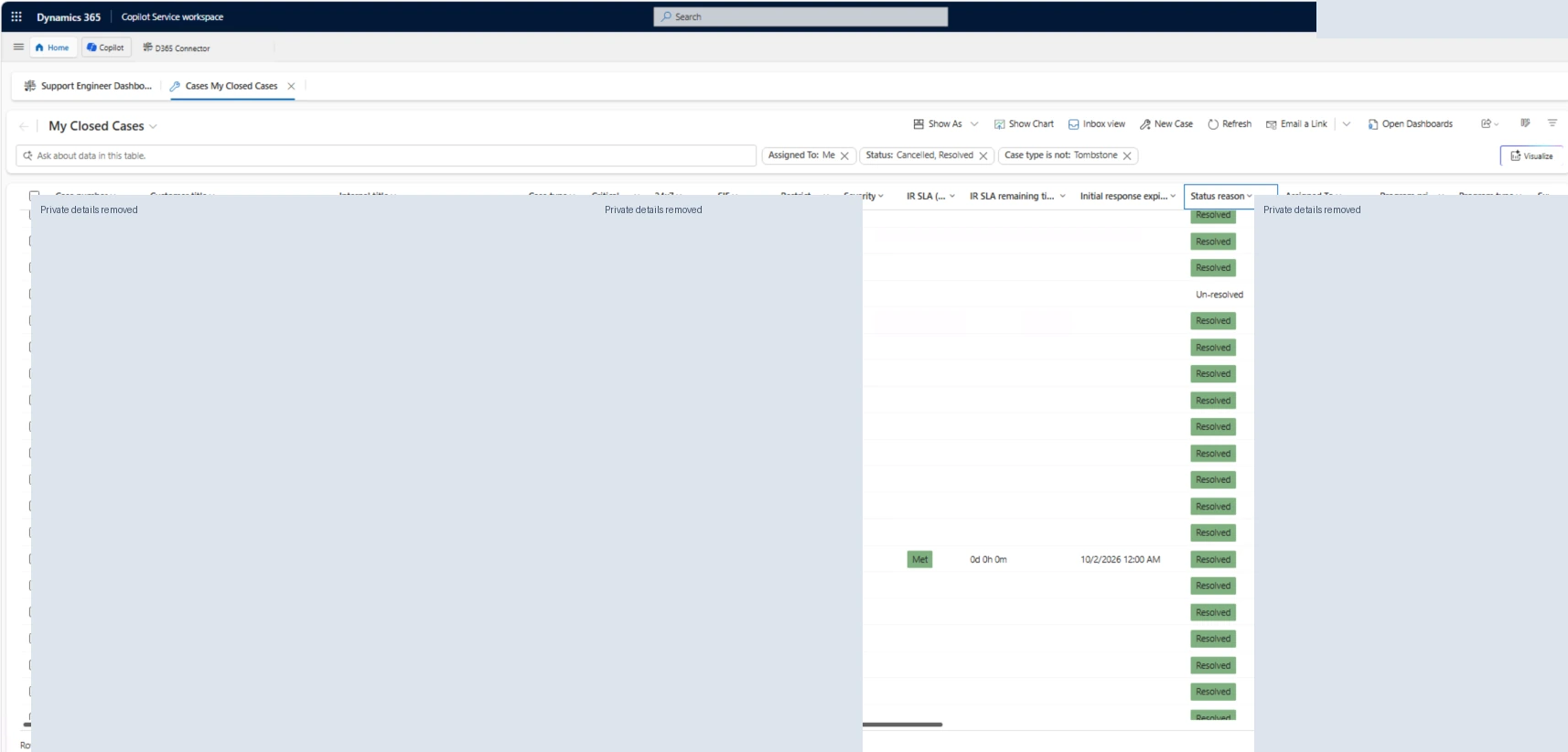Create a New Case
The height and width of the screenshot is (752, 1568).
tap(1166, 124)
